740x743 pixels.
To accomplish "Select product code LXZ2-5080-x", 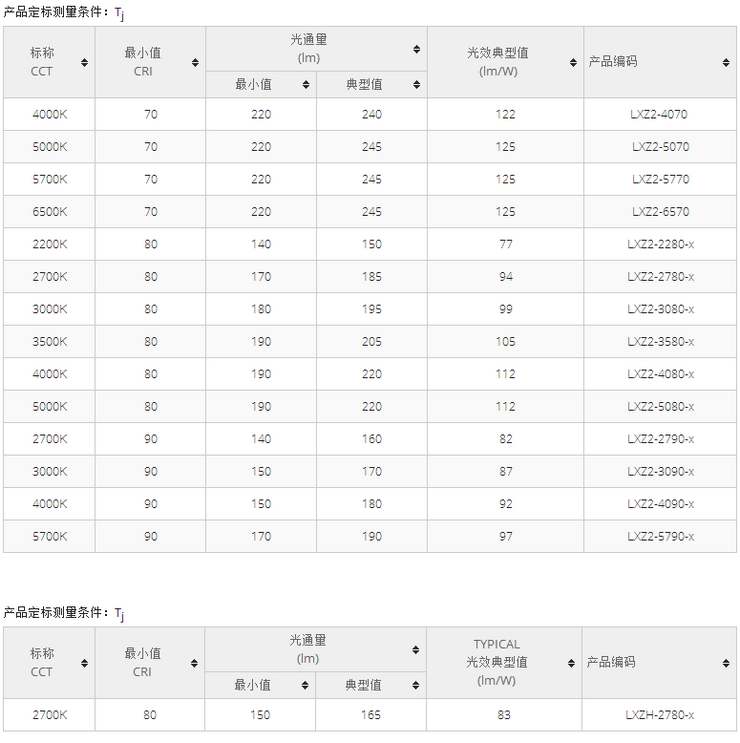I will pyautogui.click(x=660, y=407).
